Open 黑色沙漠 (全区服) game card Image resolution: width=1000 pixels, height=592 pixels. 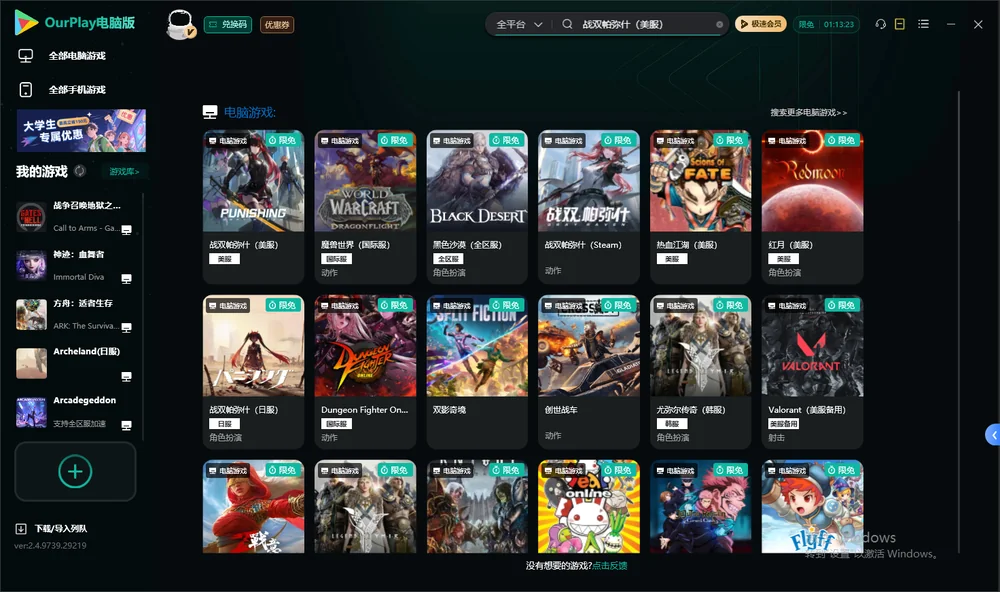(x=477, y=207)
